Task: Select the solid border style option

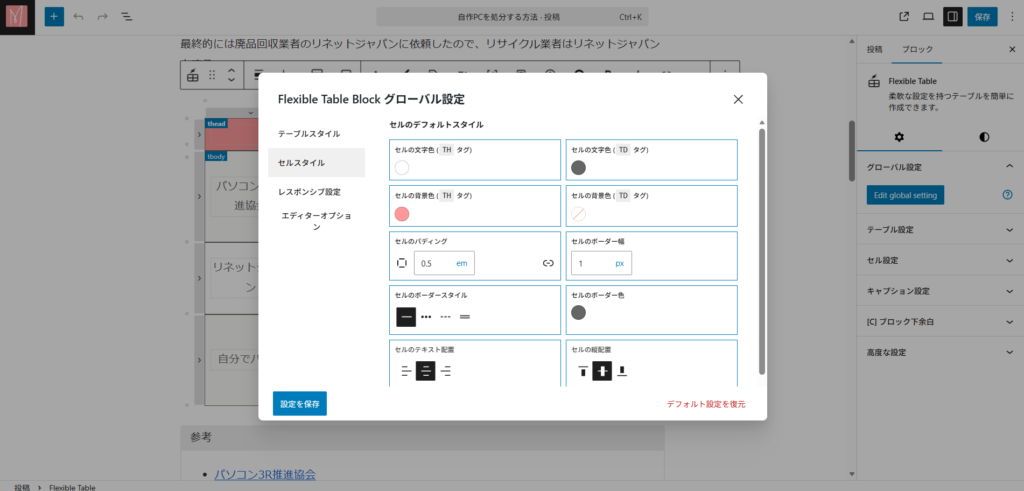Action: 406,317
